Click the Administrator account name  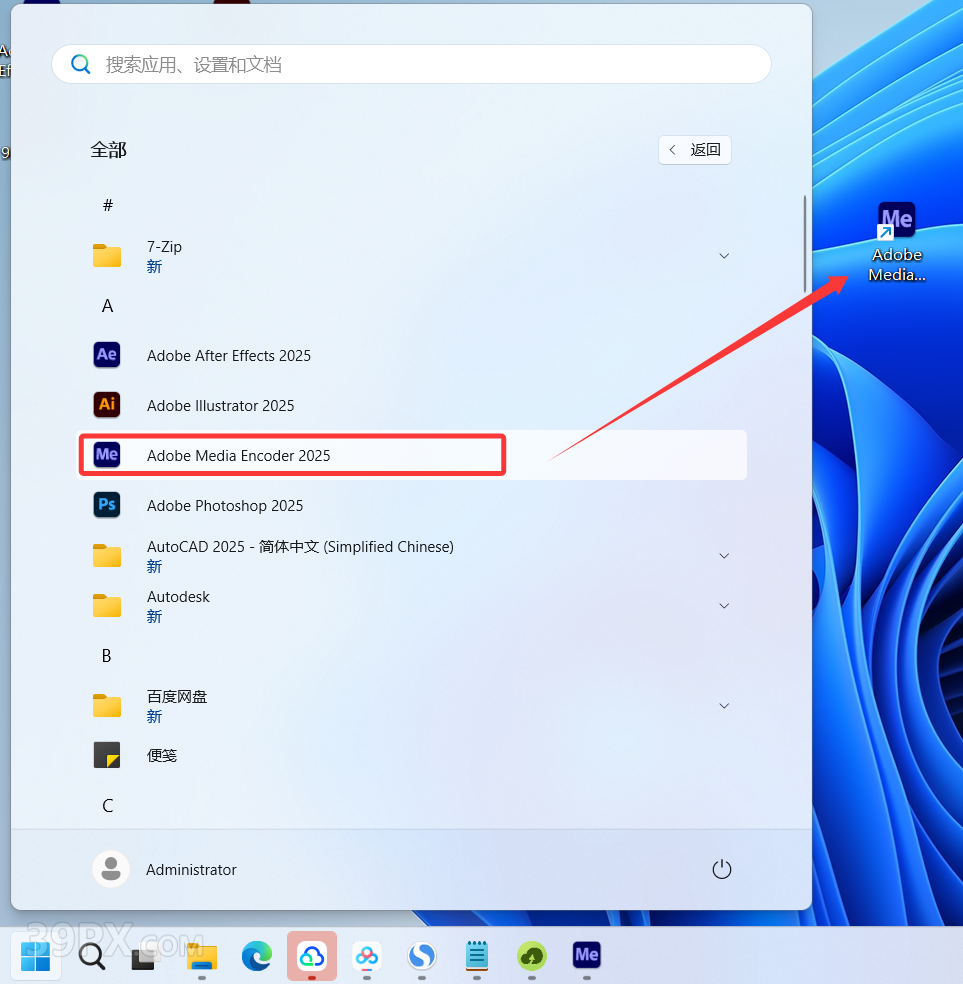click(x=191, y=870)
